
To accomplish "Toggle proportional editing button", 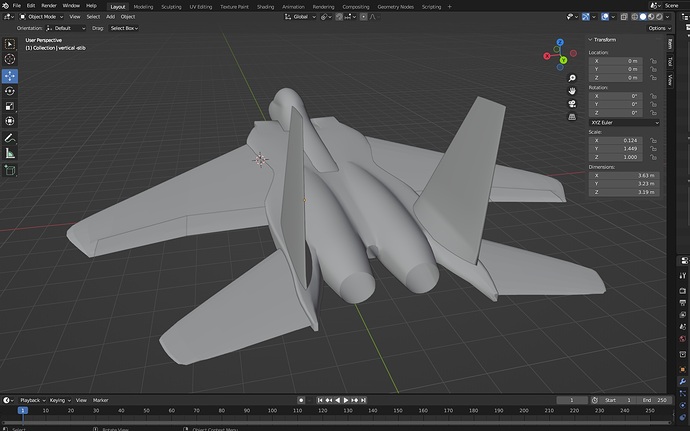I will pos(363,17).
